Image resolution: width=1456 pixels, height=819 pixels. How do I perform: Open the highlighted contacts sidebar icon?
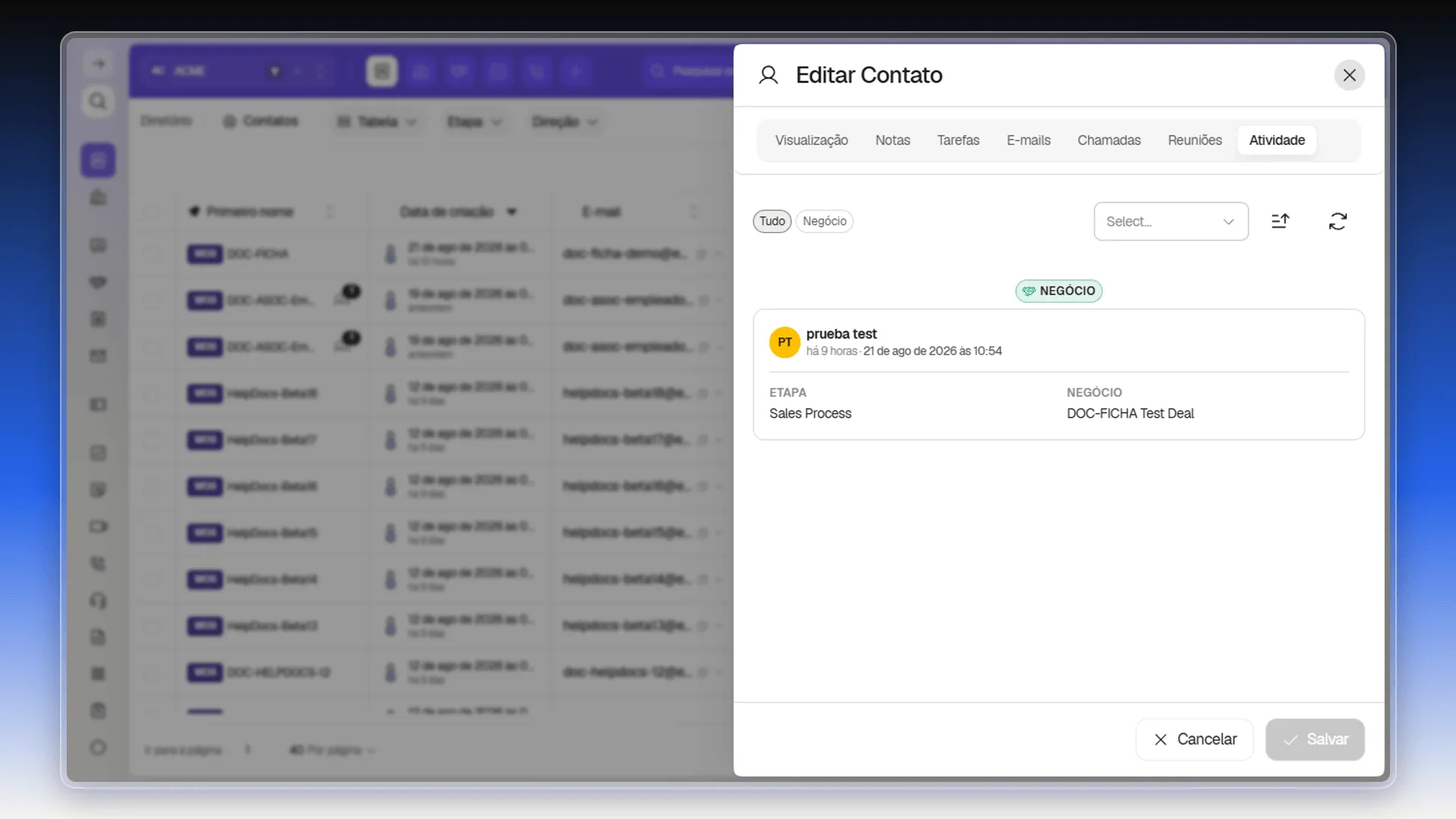(x=98, y=160)
